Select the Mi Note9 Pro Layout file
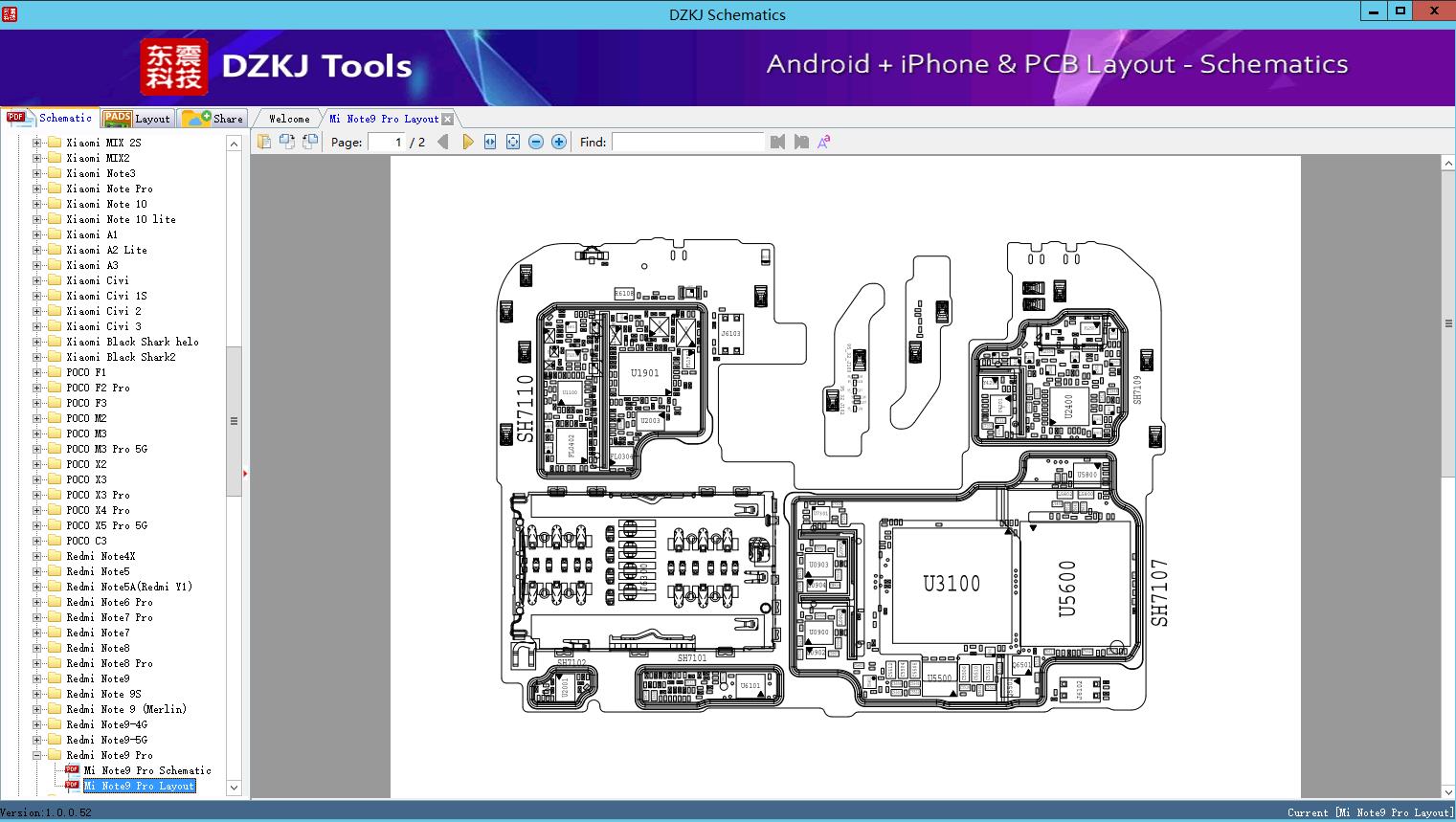This screenshot has width=1456, height=822. click(139, 786)
